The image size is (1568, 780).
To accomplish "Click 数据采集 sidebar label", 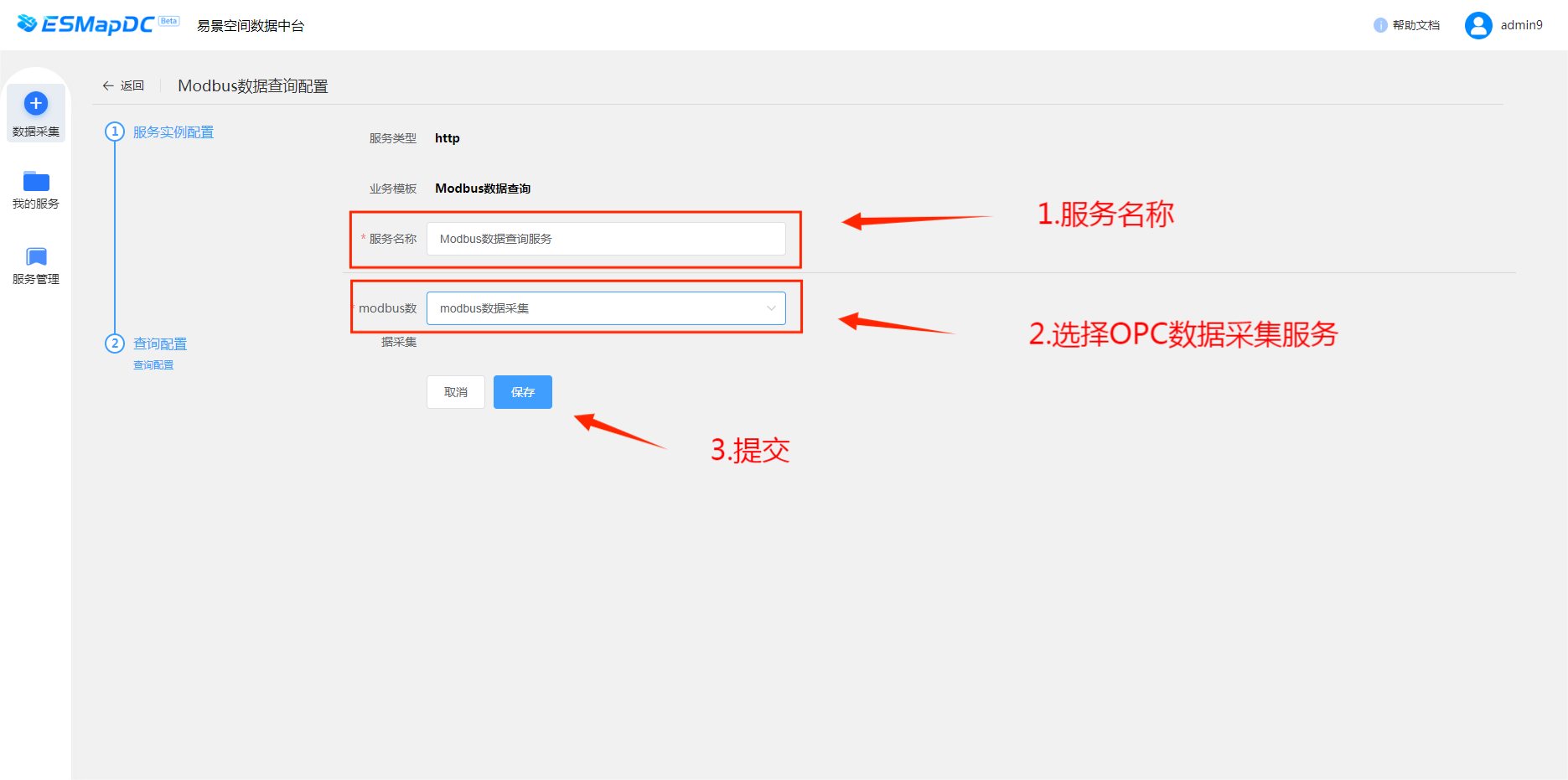I will click(x=36, y=132).
